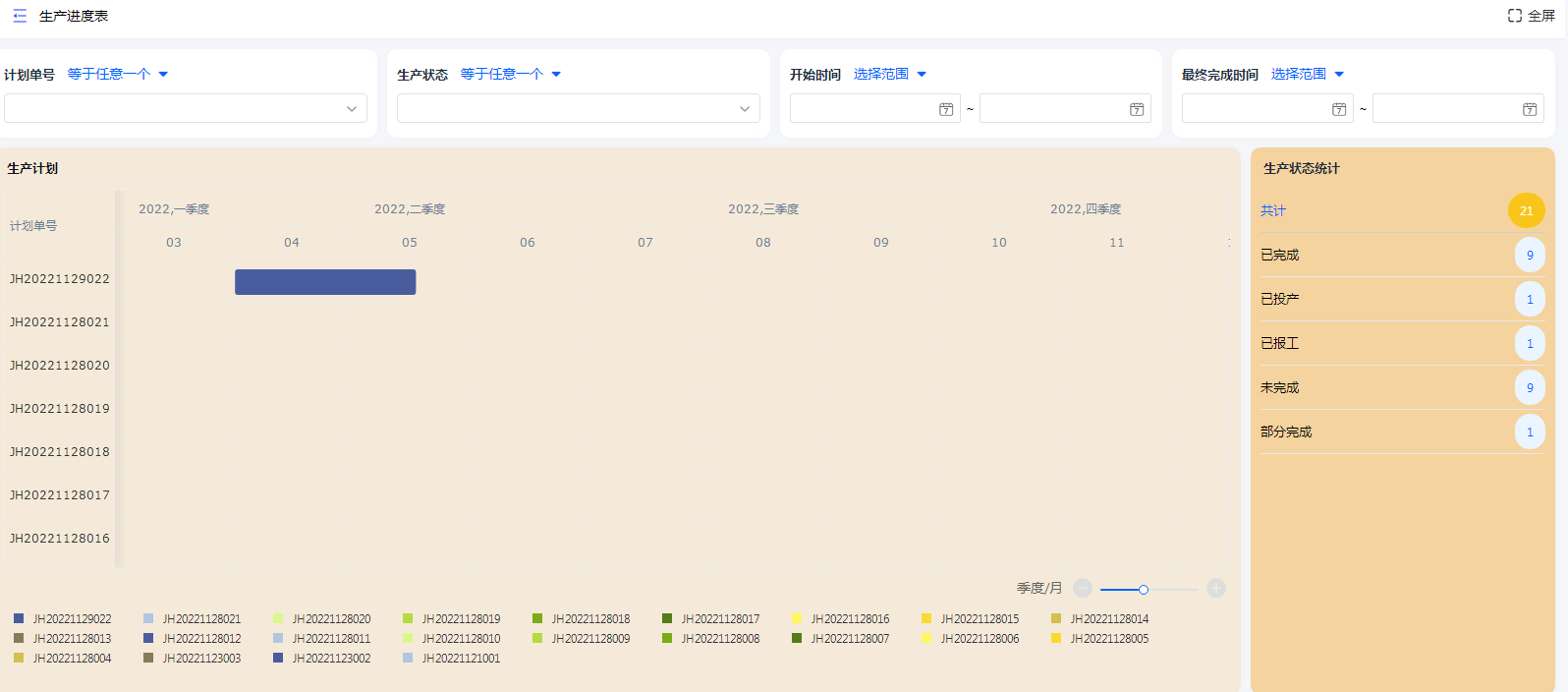Open calendar for 开始时间 end field
This screenshot has width=1568, height=692.
(x=1137, y=109)
